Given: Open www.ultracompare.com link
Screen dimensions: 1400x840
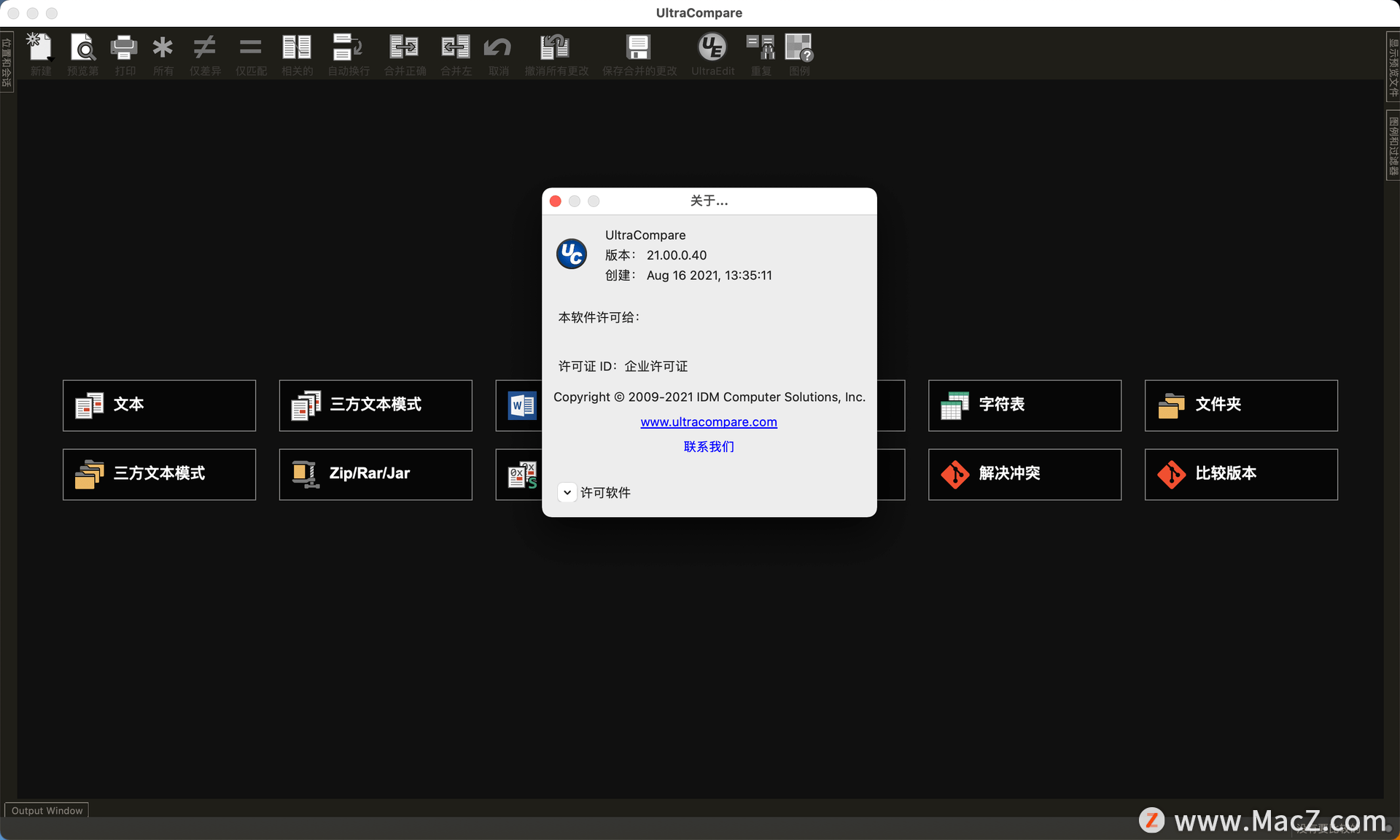Looking at the screenshot, I should 709,422.
